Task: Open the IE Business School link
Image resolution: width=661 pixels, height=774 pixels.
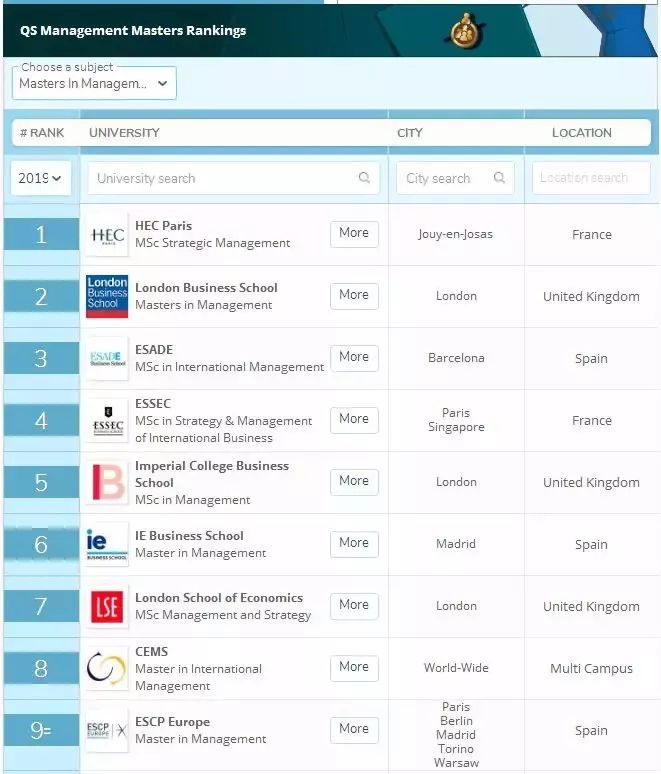Action: [189, 536]
